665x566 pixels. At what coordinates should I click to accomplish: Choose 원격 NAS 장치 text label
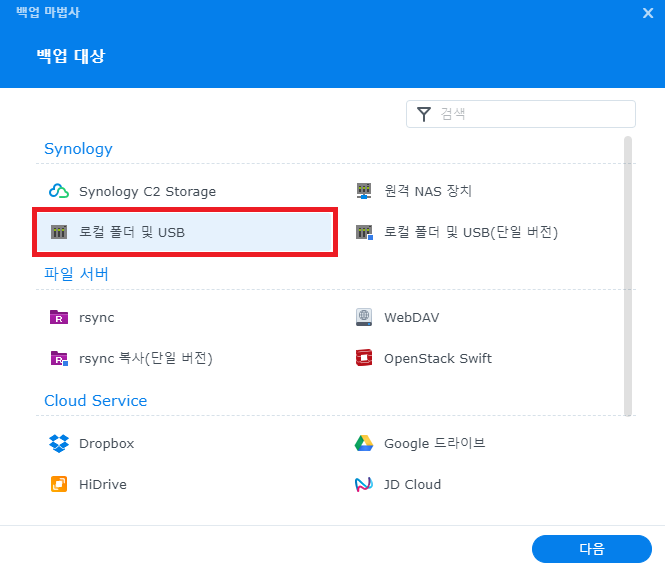(x=428, y=191)
